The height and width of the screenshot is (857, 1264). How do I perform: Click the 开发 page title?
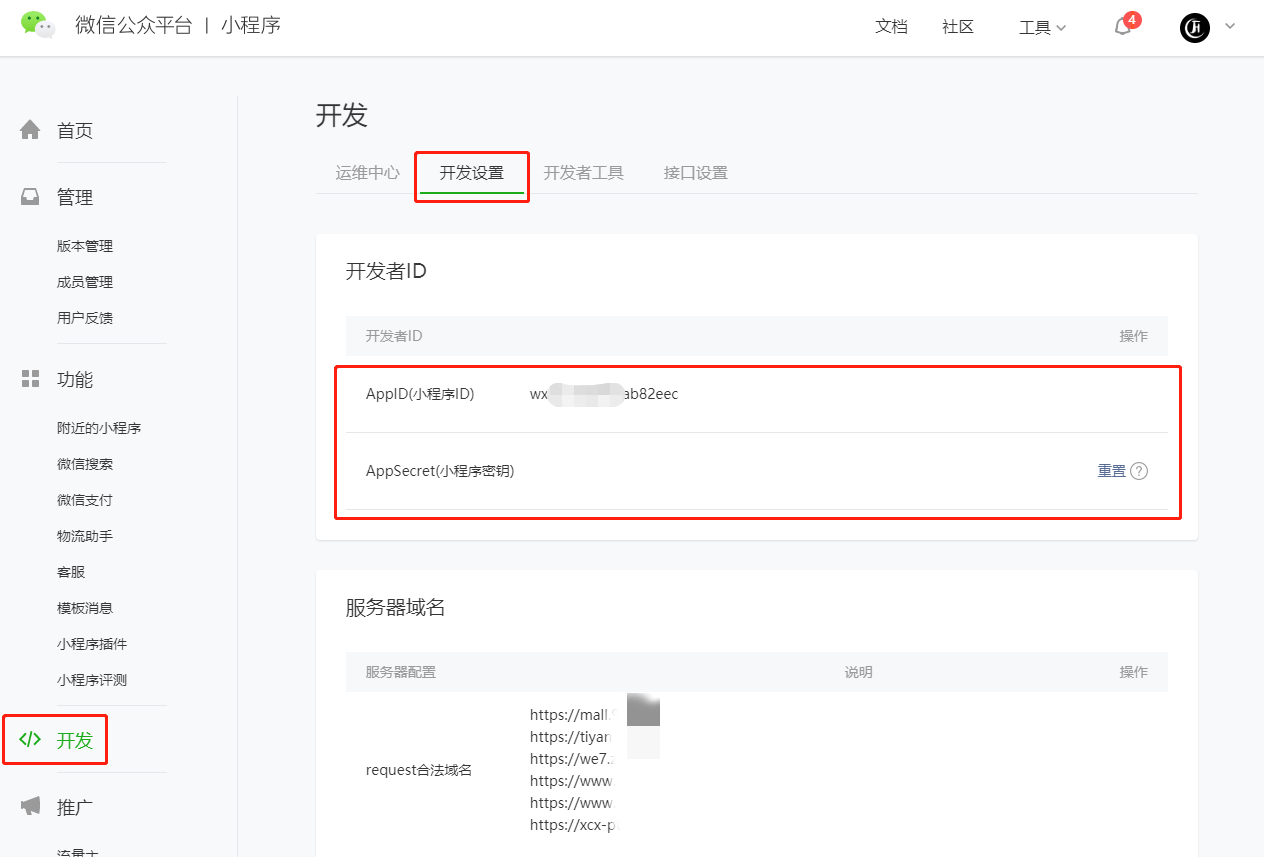(x=342, y=115)
